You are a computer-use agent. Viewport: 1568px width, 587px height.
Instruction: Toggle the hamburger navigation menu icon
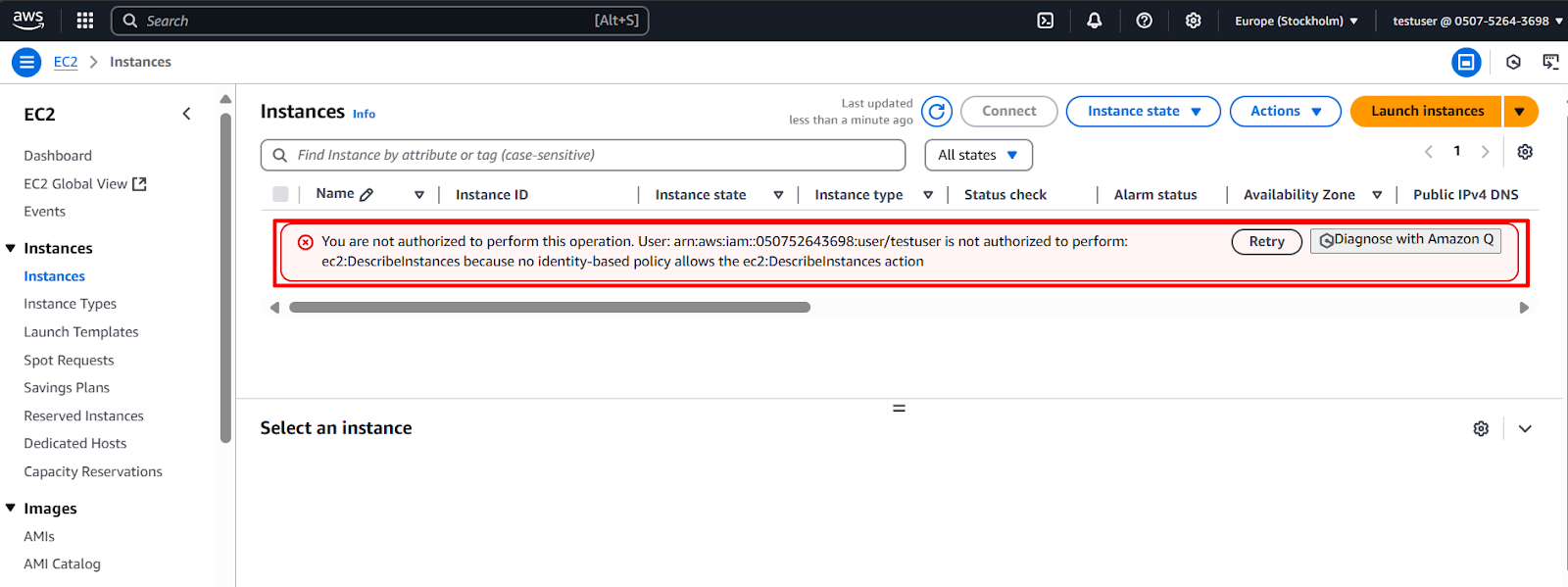[26, 62]
